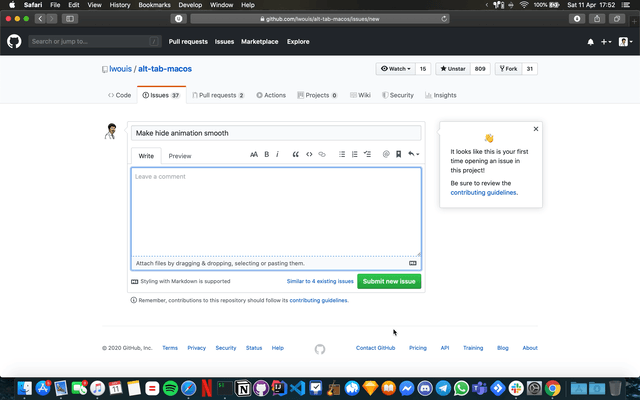Open Terms in the footer

tap(170, 348)
